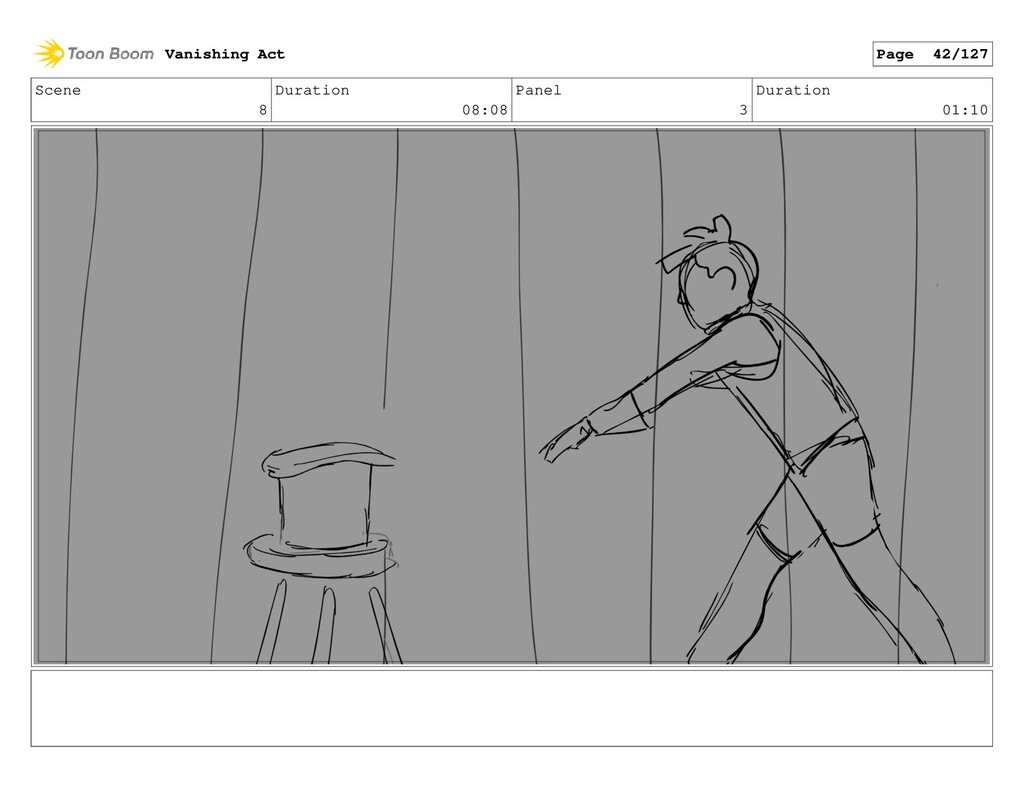Click the storyboard panel sketch thumbnail

point(511,396)
